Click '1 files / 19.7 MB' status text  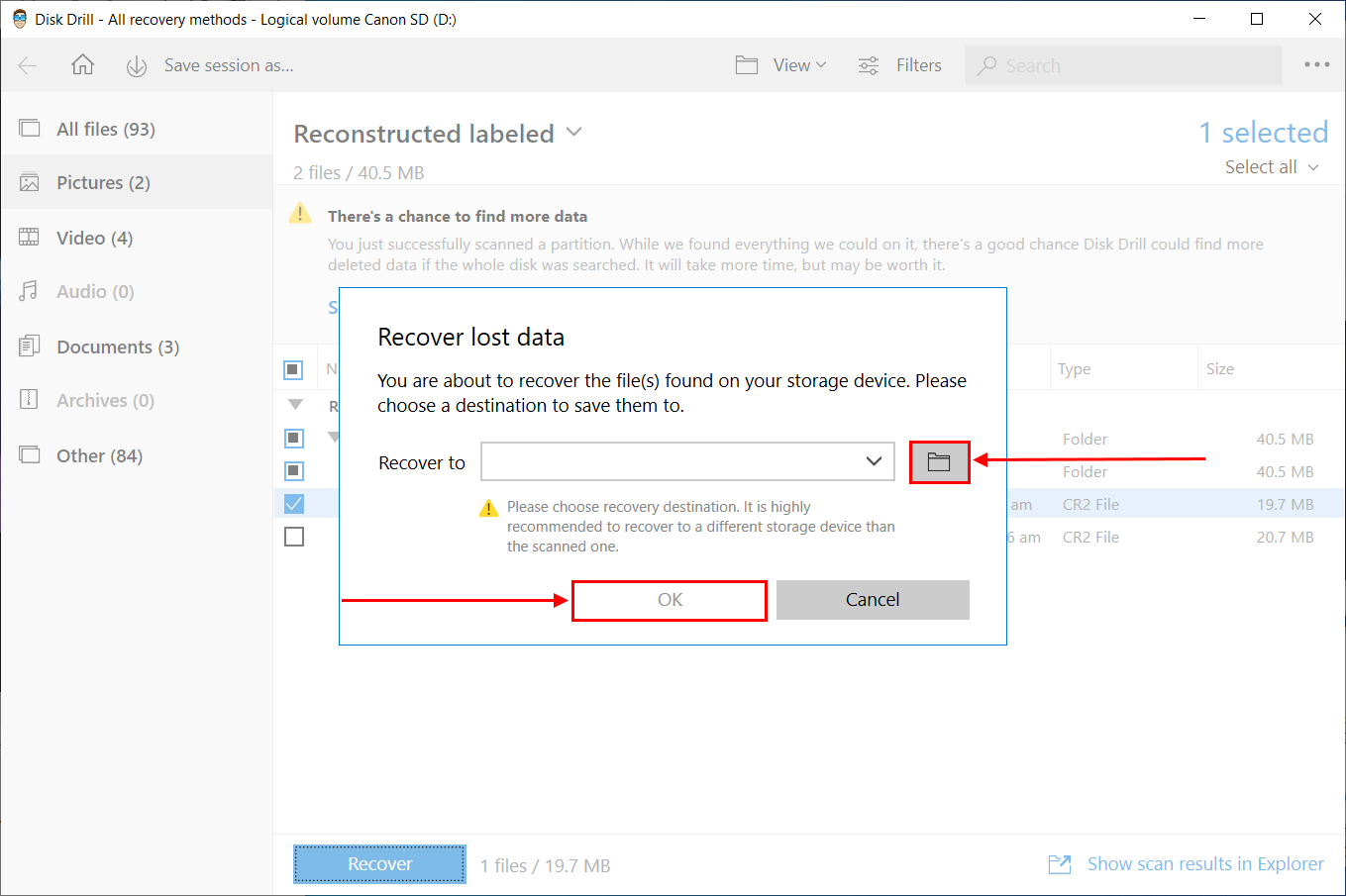point(546,865)
